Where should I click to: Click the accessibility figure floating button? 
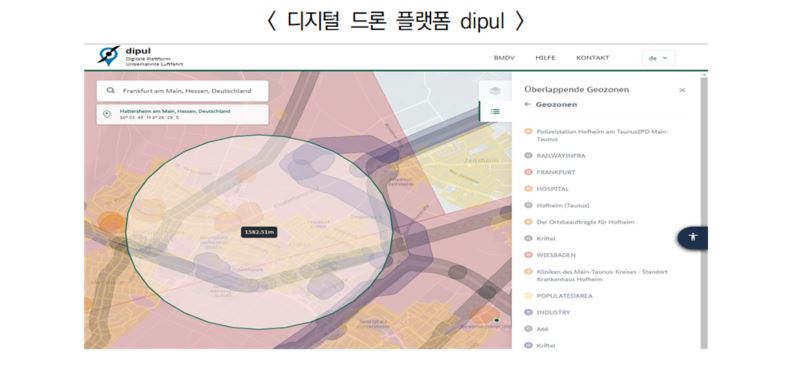692,237
